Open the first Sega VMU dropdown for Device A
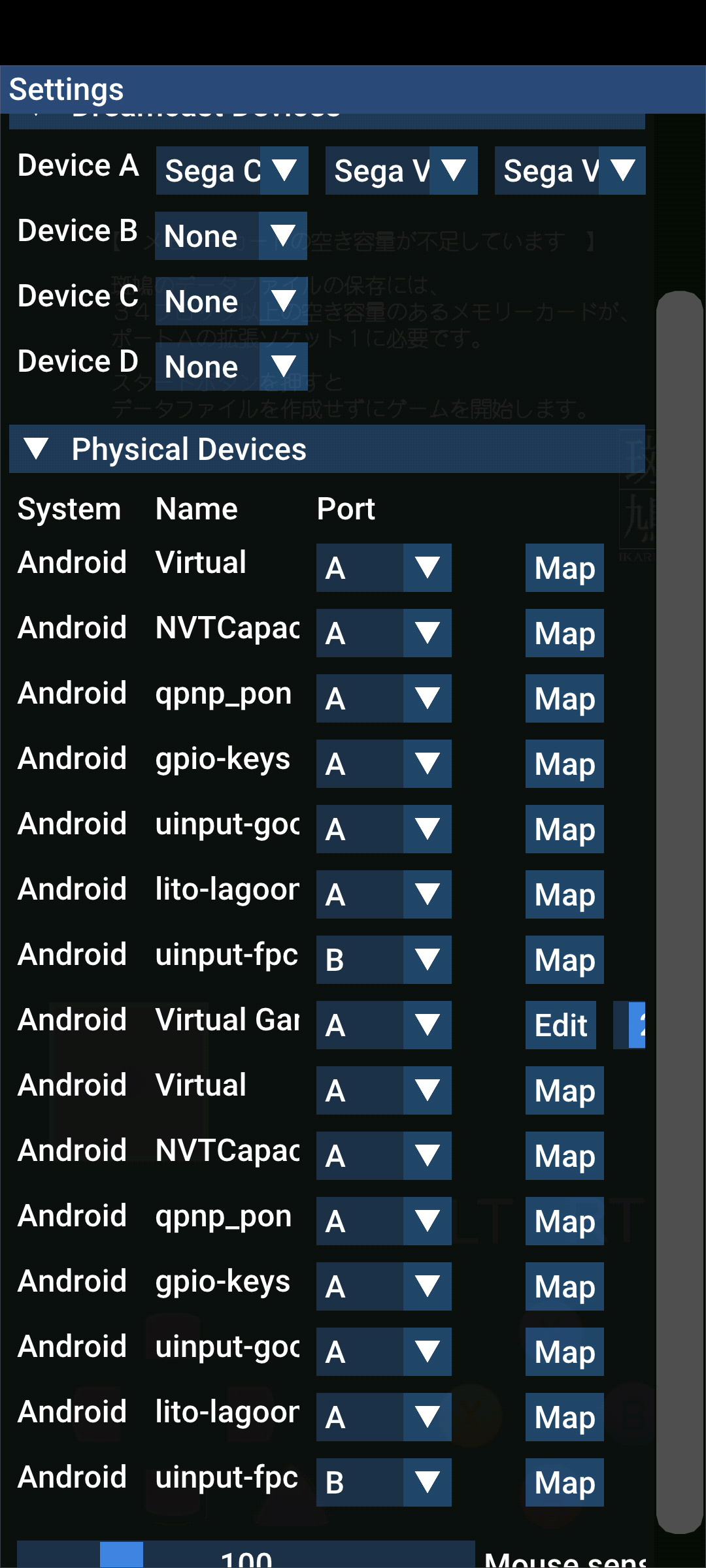The width and height of the screenshot is (706, 1568). tap(401, 171)
